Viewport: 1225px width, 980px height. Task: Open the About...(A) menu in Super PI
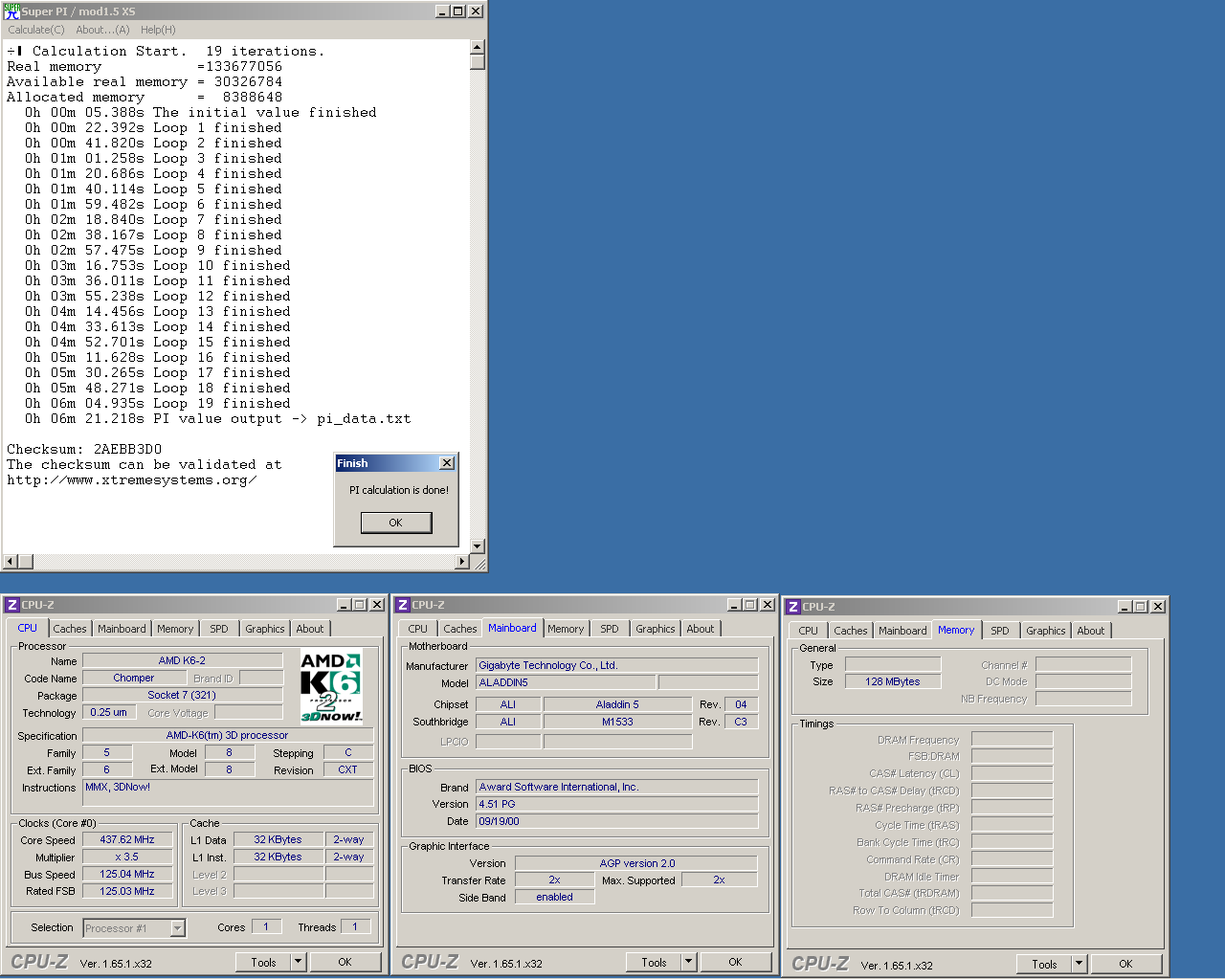click(102, 30)
